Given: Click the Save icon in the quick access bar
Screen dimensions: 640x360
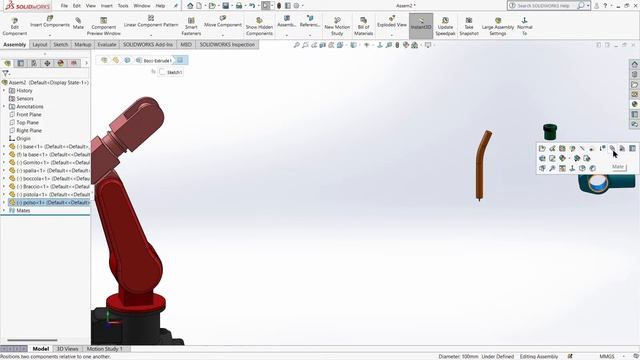Looking at the screenshot, I should pos(225,6).
